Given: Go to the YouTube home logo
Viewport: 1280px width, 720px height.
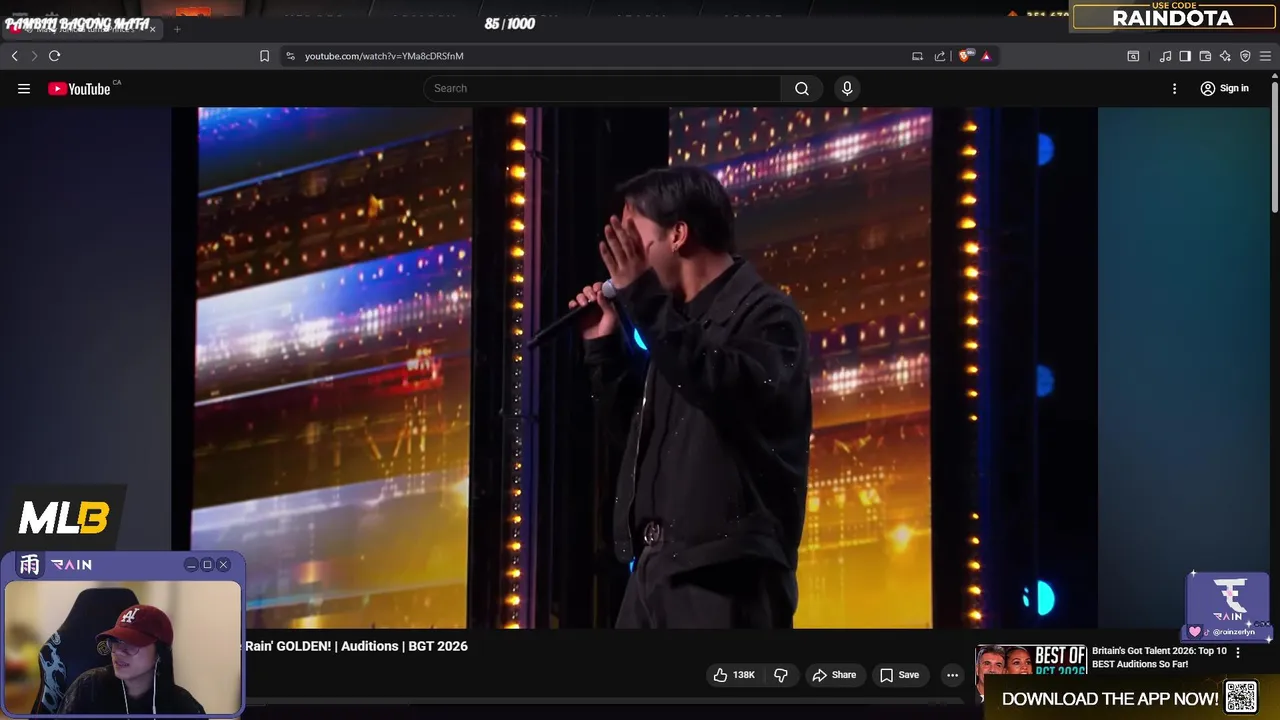Looking at the screenshot, I should tap(79, 89).
